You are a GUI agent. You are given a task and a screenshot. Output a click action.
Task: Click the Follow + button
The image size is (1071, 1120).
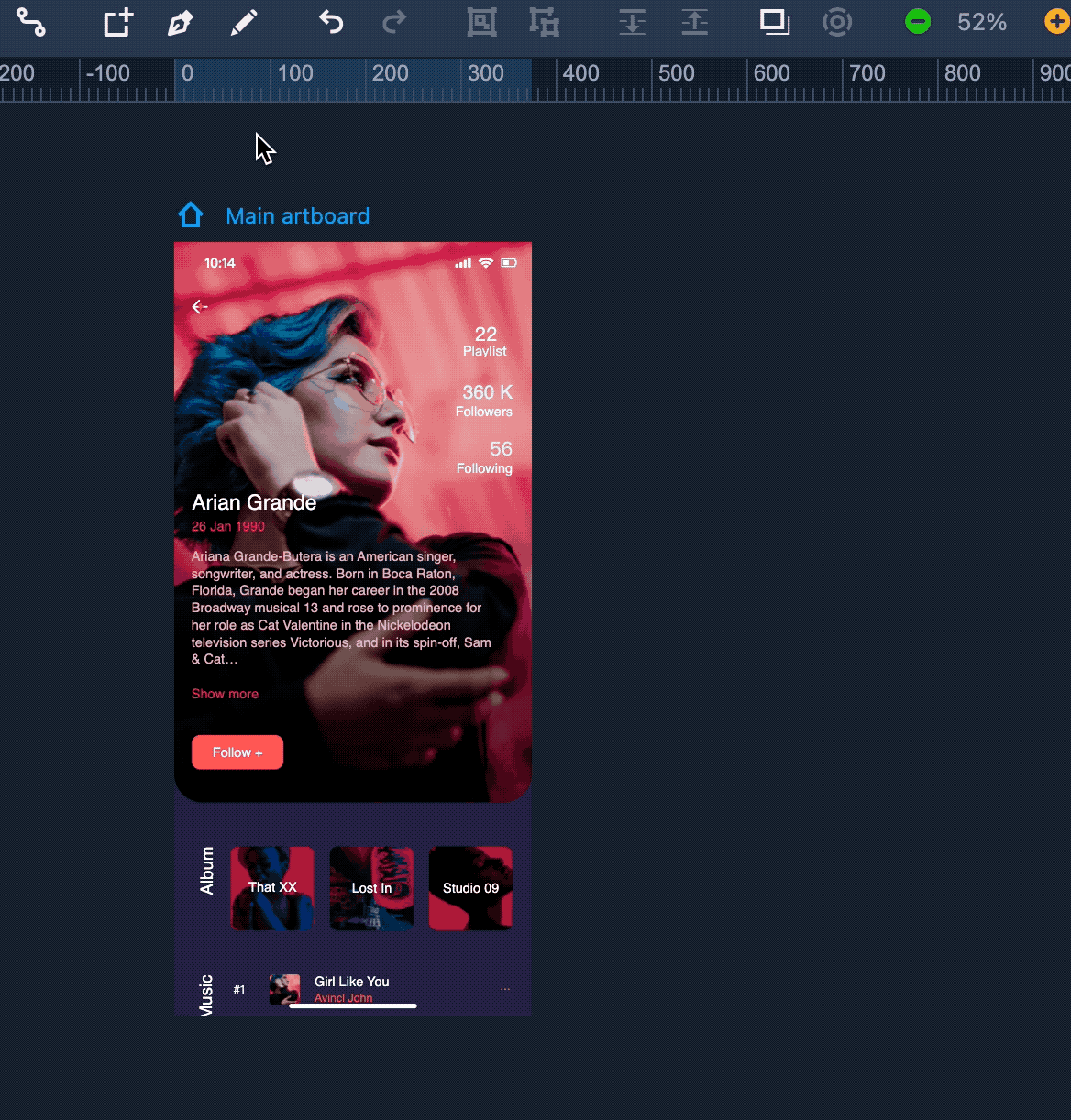pyautogui.click(x=237, y=752)
